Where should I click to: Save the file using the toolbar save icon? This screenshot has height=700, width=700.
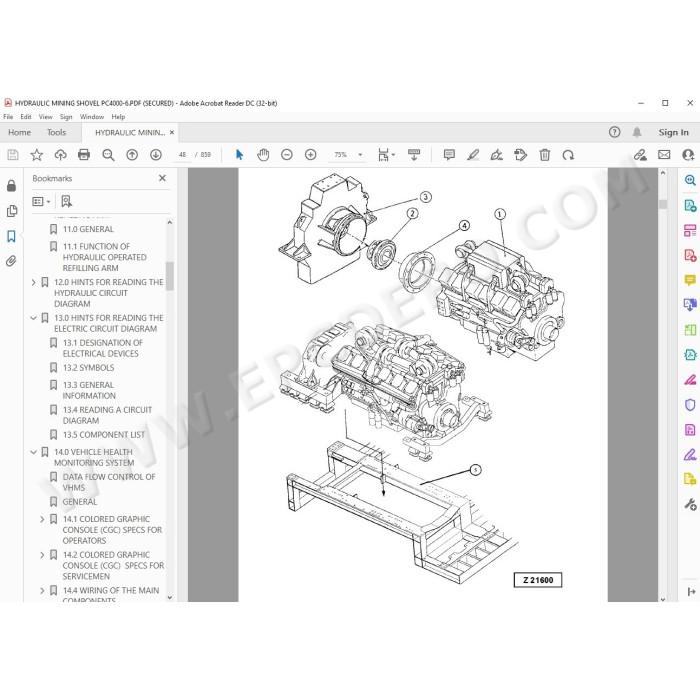[13, 155]
